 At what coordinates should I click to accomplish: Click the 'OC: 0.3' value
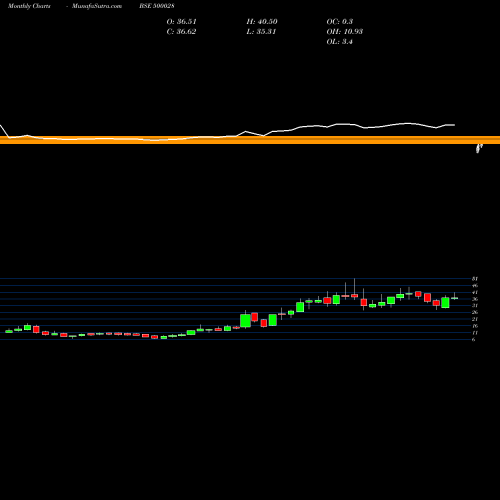tap(339, 21)
